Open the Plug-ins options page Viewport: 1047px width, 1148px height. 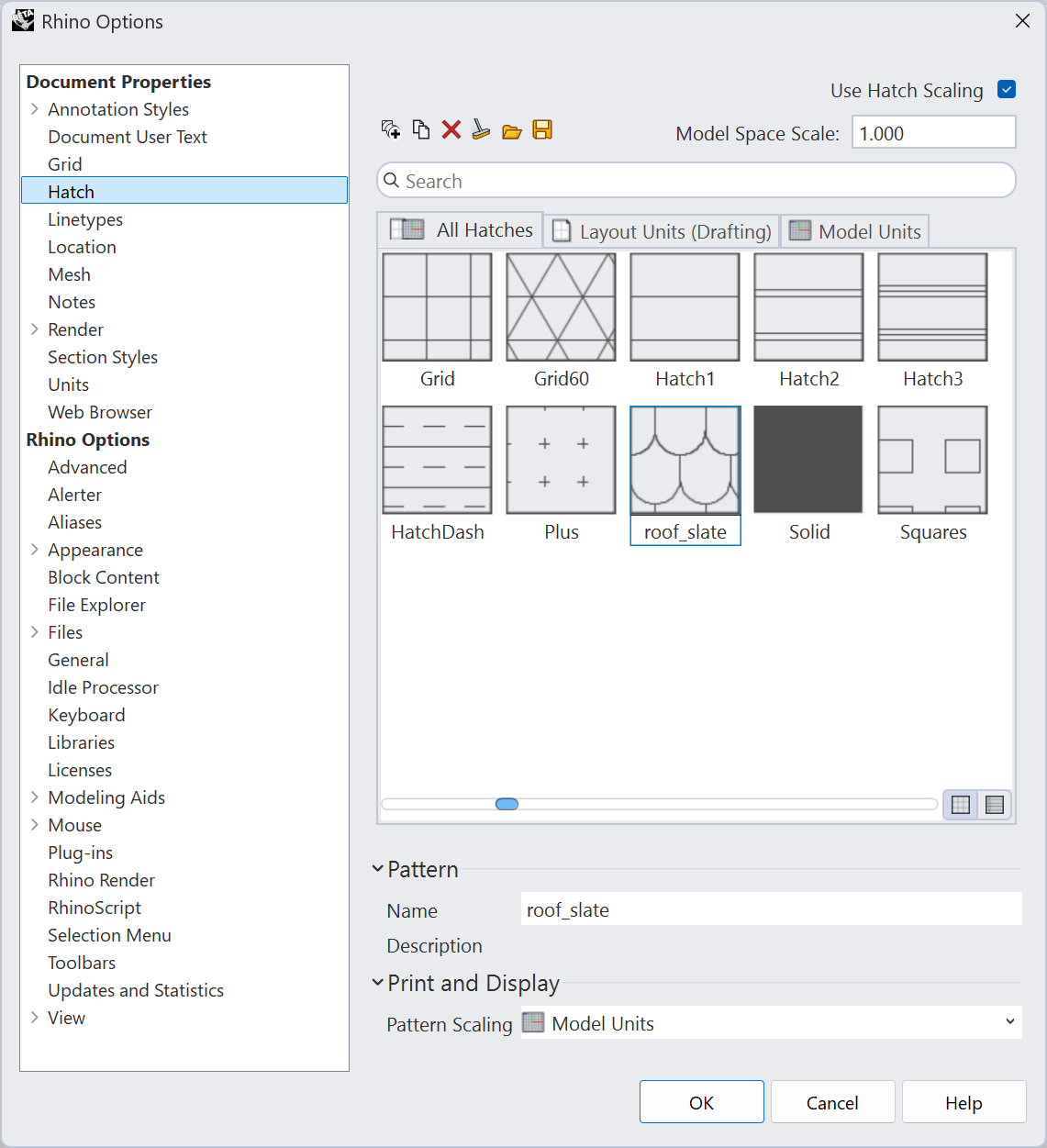pyautogui.click(x=80, y=853)
